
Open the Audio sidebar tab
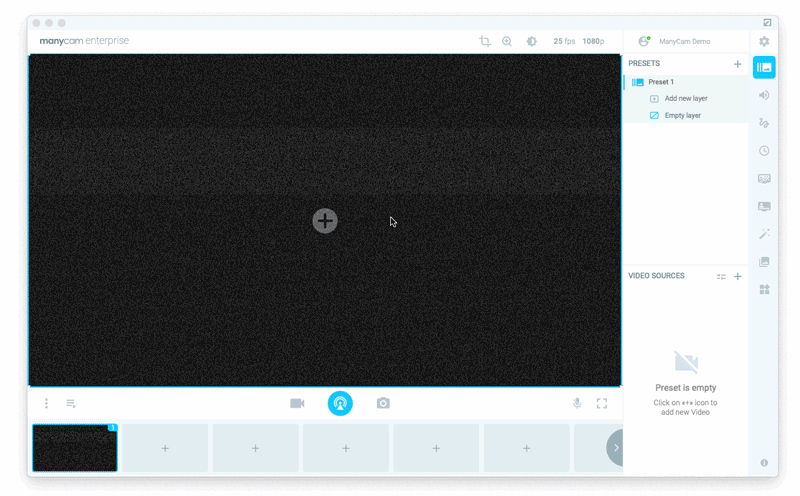[764, 95]
